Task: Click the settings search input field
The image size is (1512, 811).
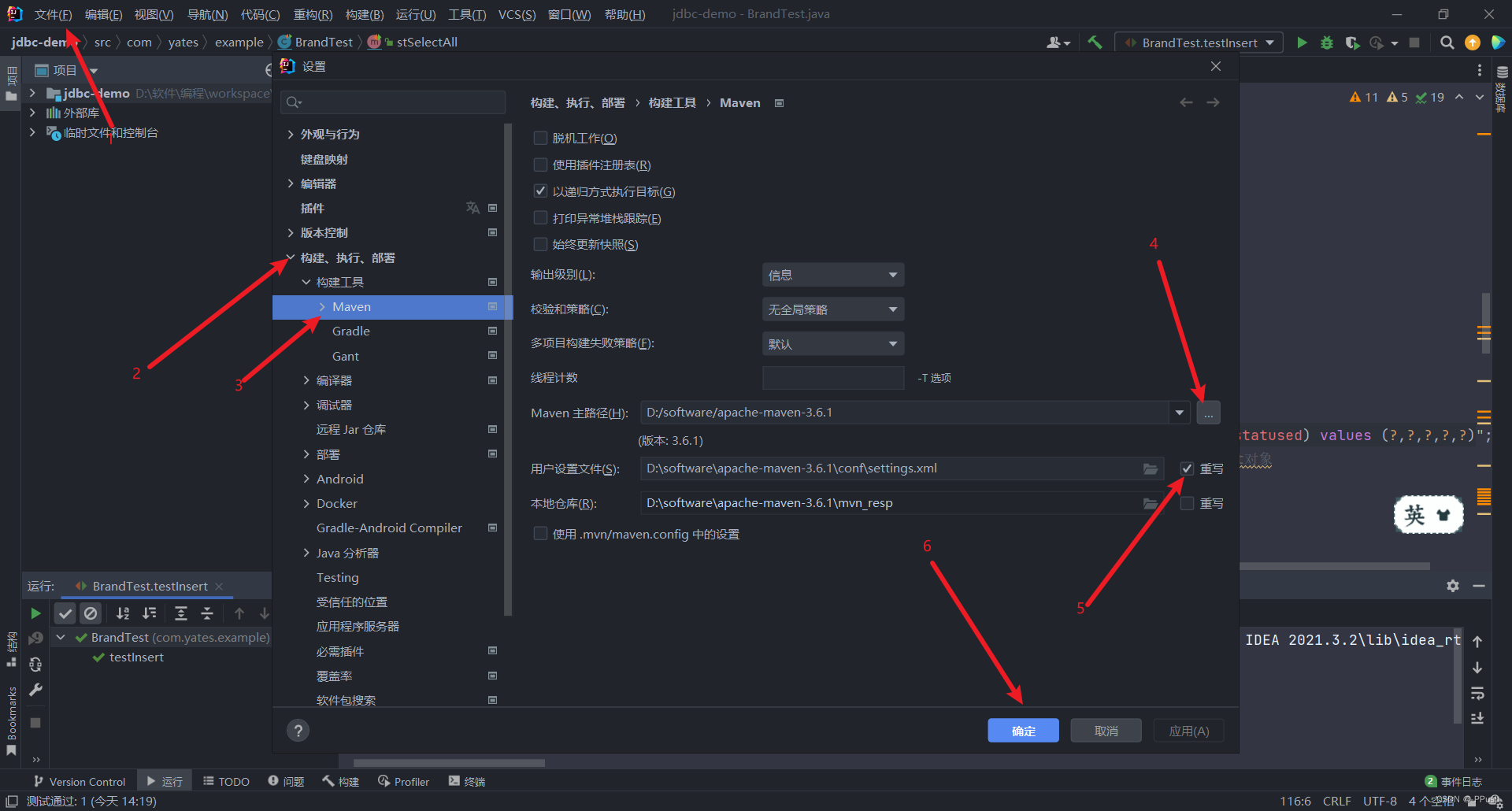Action: click(x=393, y=102)
